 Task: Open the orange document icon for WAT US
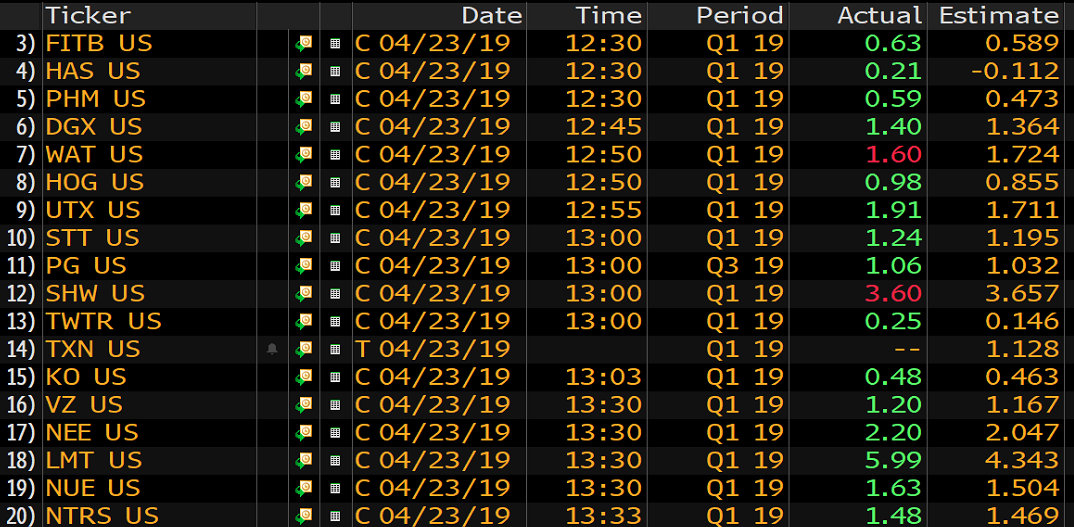click(303, 154)
